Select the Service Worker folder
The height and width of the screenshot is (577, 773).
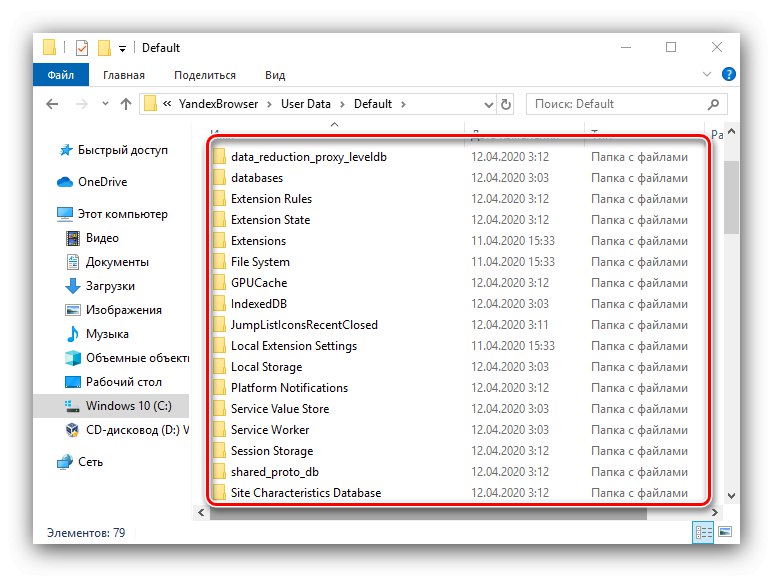point(270,430)
